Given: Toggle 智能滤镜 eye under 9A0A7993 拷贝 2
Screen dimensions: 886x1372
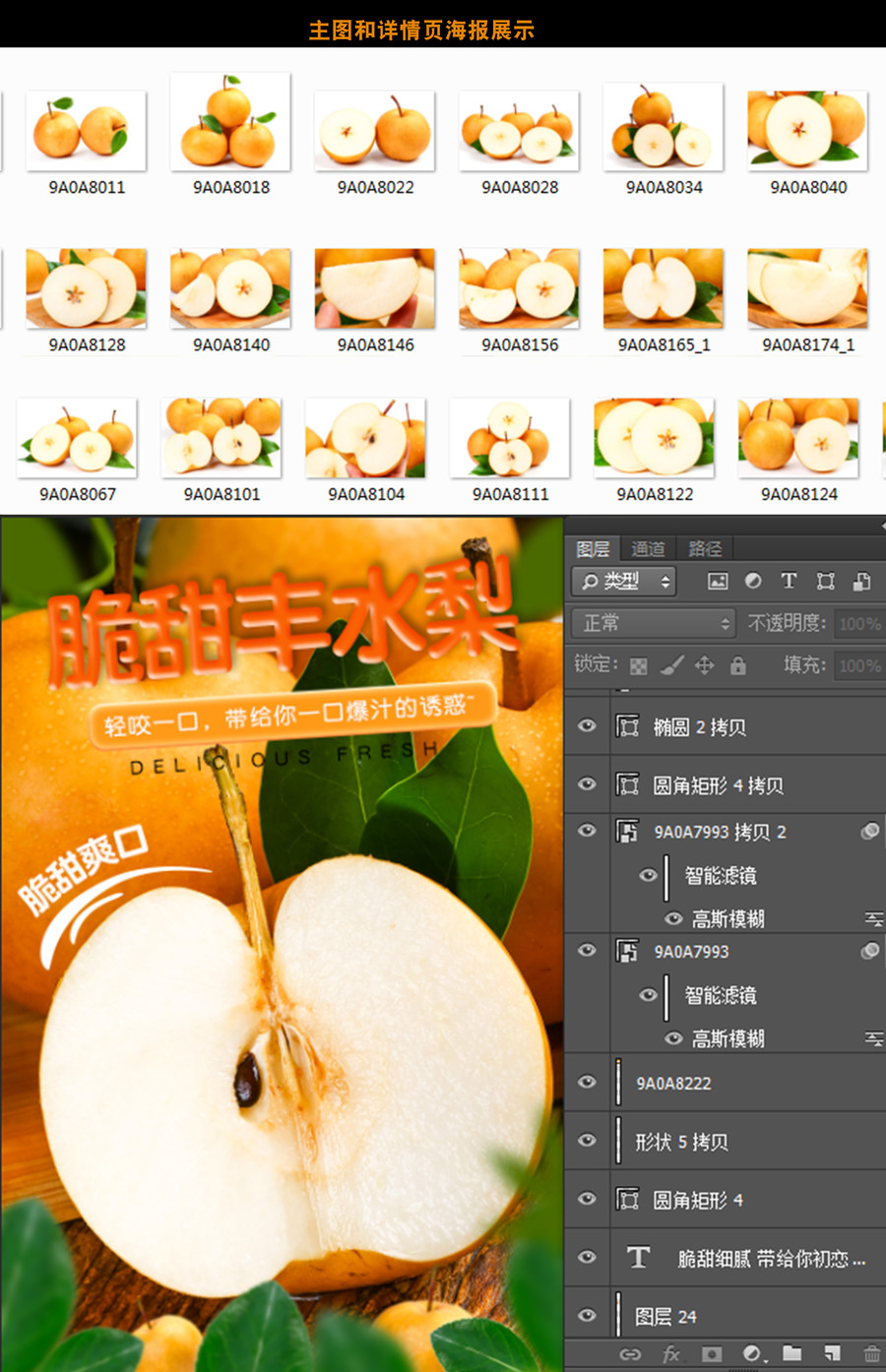Looking at the screenshot, I should click(648, 875).
